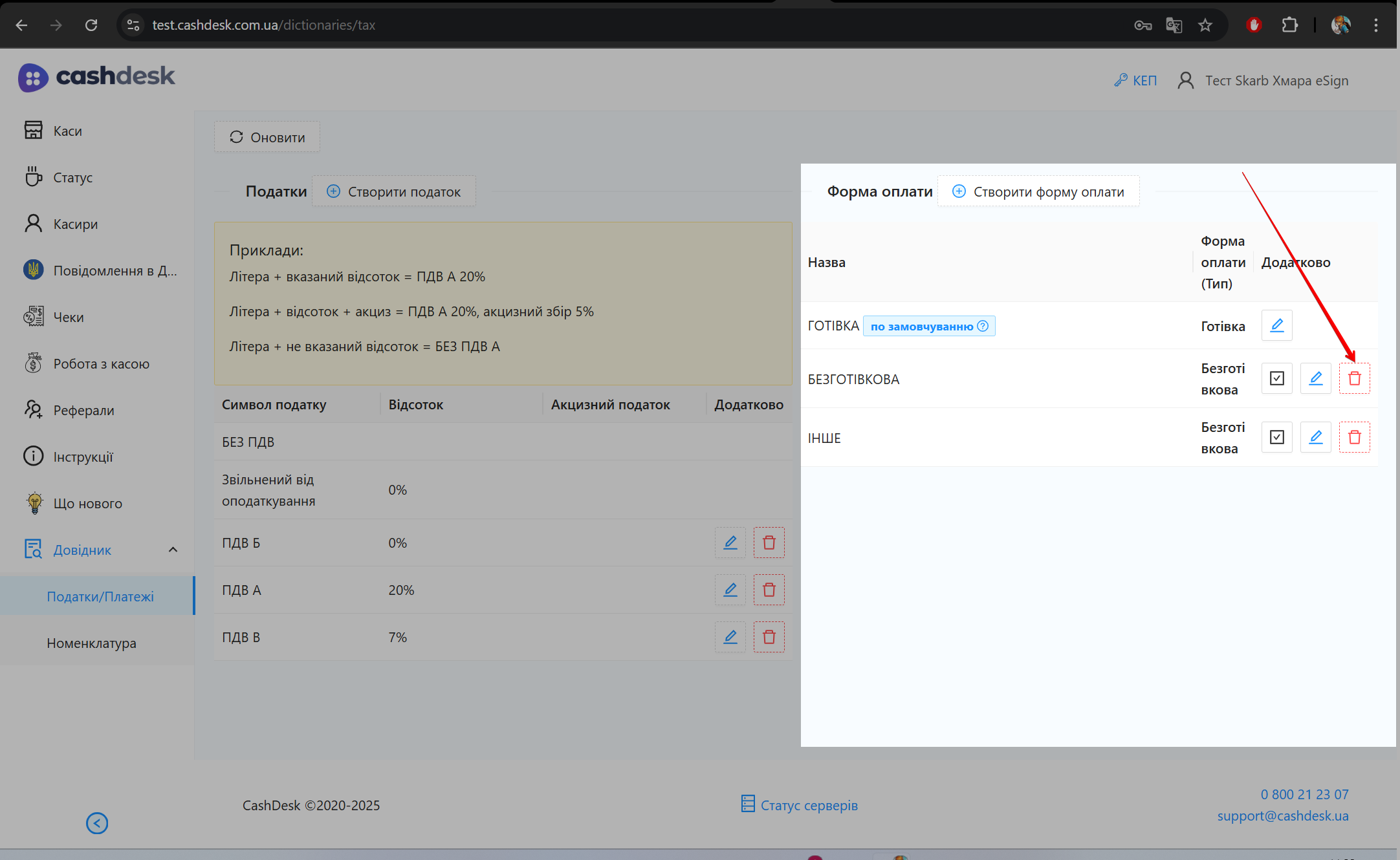Image resolution: width=1400 pixels, height=860 pixels.
Task: Click the browser address bar URL
Action: (263, 25)
